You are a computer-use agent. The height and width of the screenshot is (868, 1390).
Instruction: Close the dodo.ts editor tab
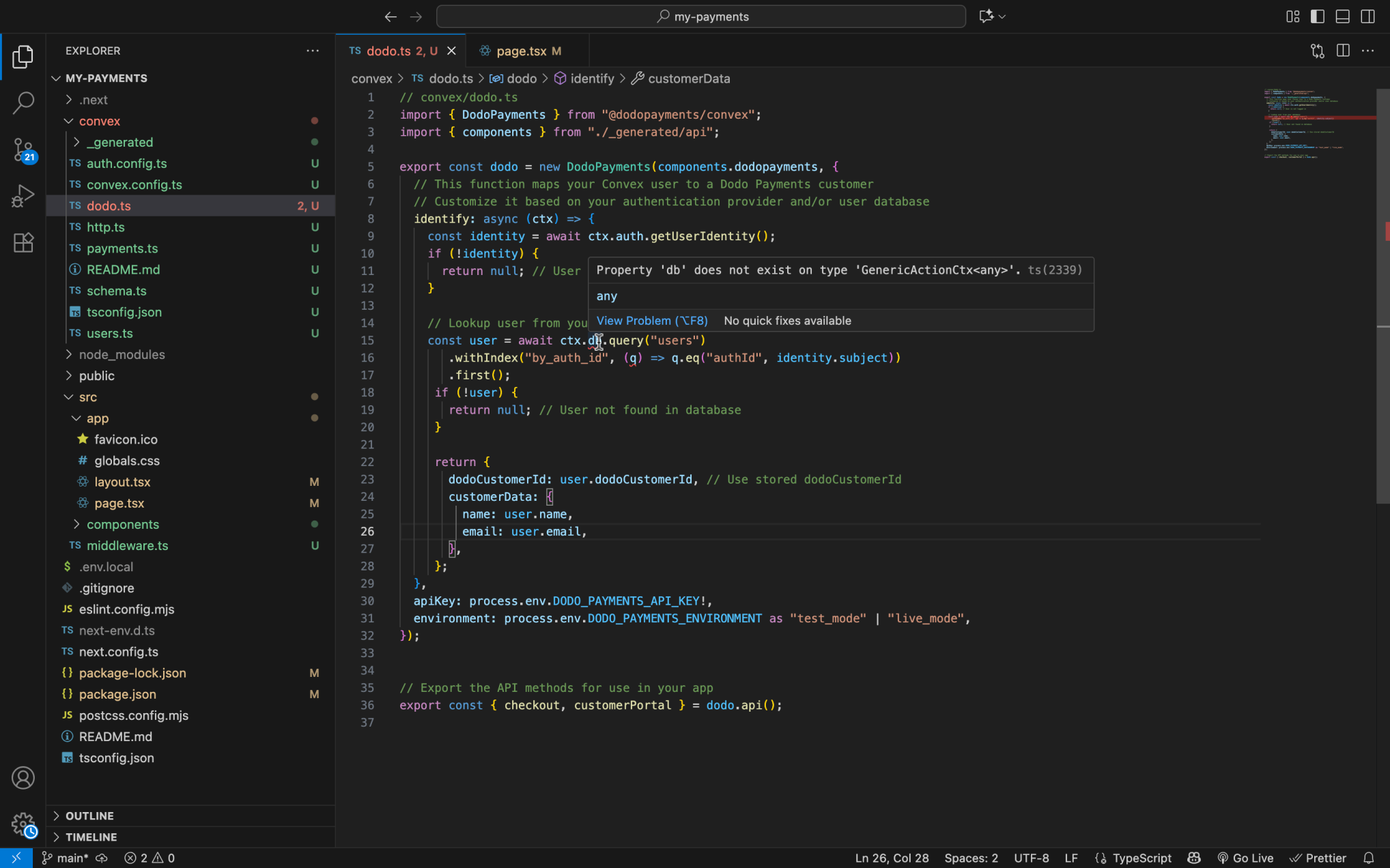coord(451,51)
